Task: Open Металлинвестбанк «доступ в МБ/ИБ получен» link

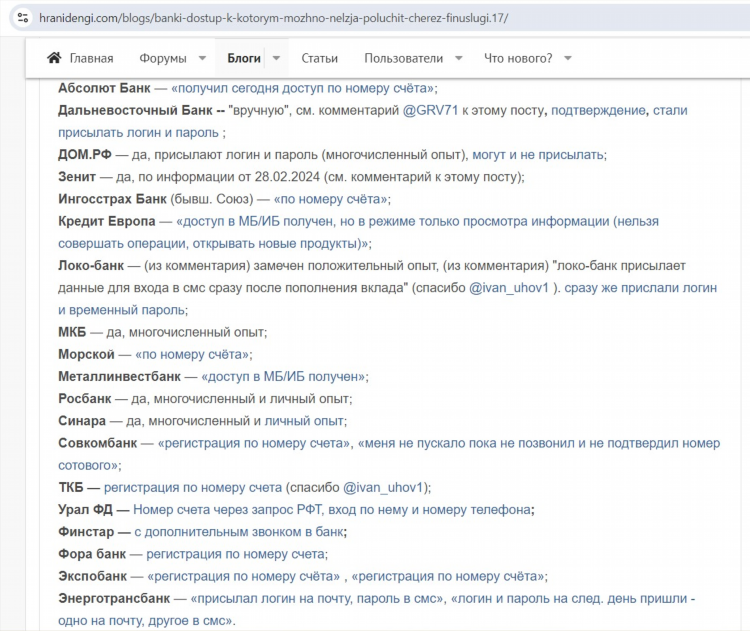Action: click(x=283, y=377)
